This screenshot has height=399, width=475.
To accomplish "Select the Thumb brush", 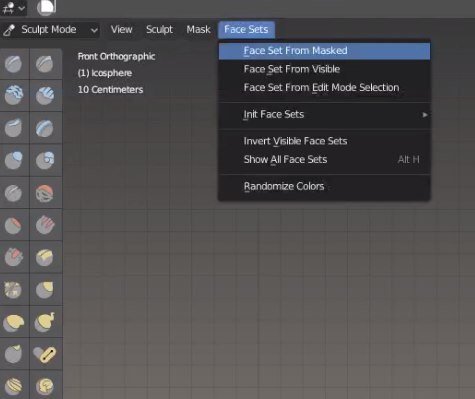I will (14, 354).
